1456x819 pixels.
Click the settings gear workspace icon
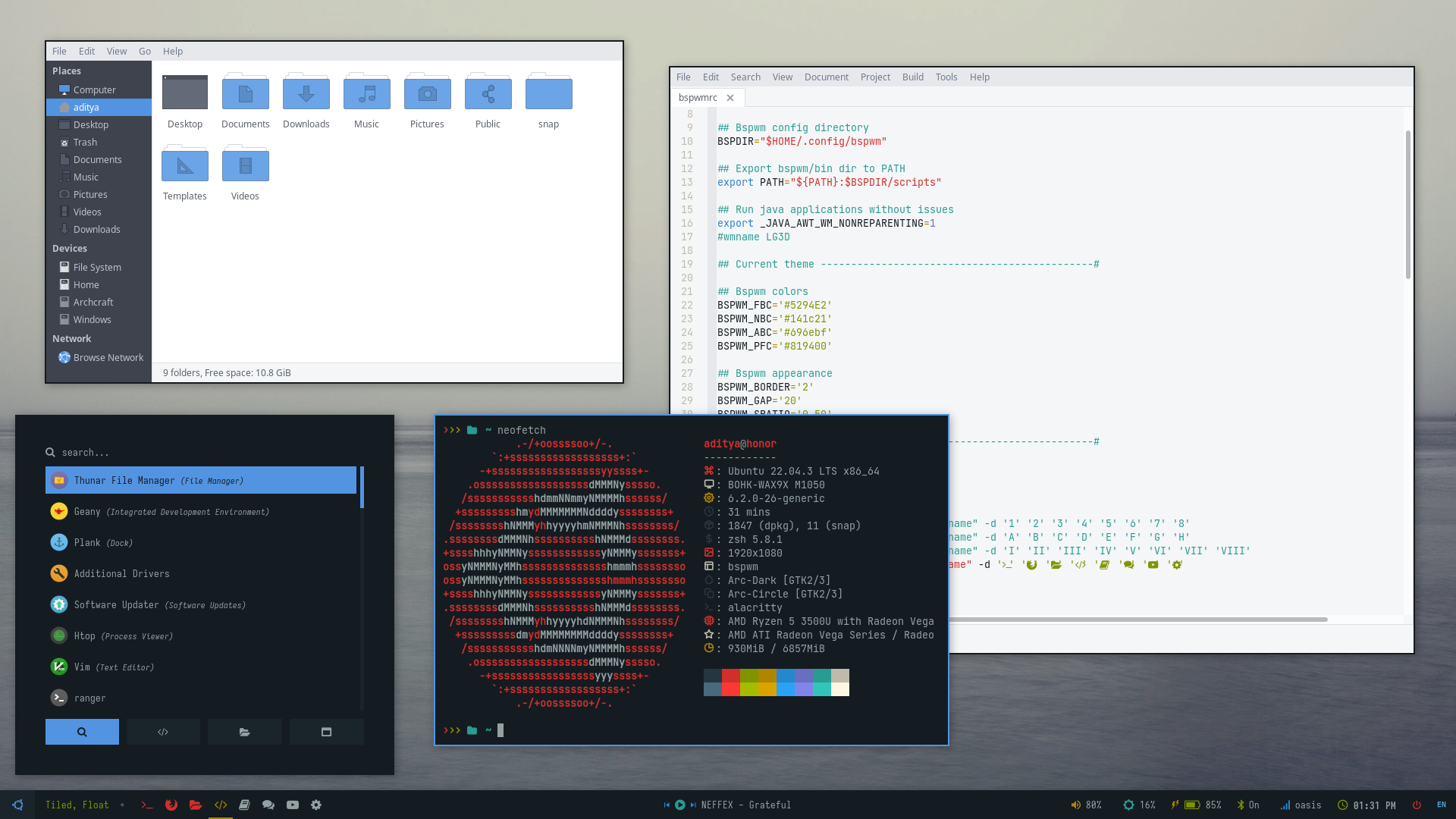click(316, 805)
